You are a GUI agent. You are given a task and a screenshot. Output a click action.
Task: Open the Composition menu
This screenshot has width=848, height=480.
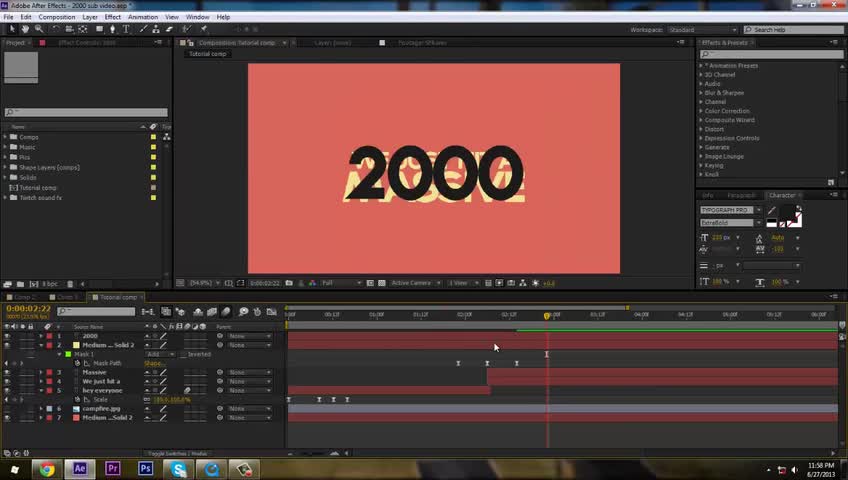pos(57,17)
